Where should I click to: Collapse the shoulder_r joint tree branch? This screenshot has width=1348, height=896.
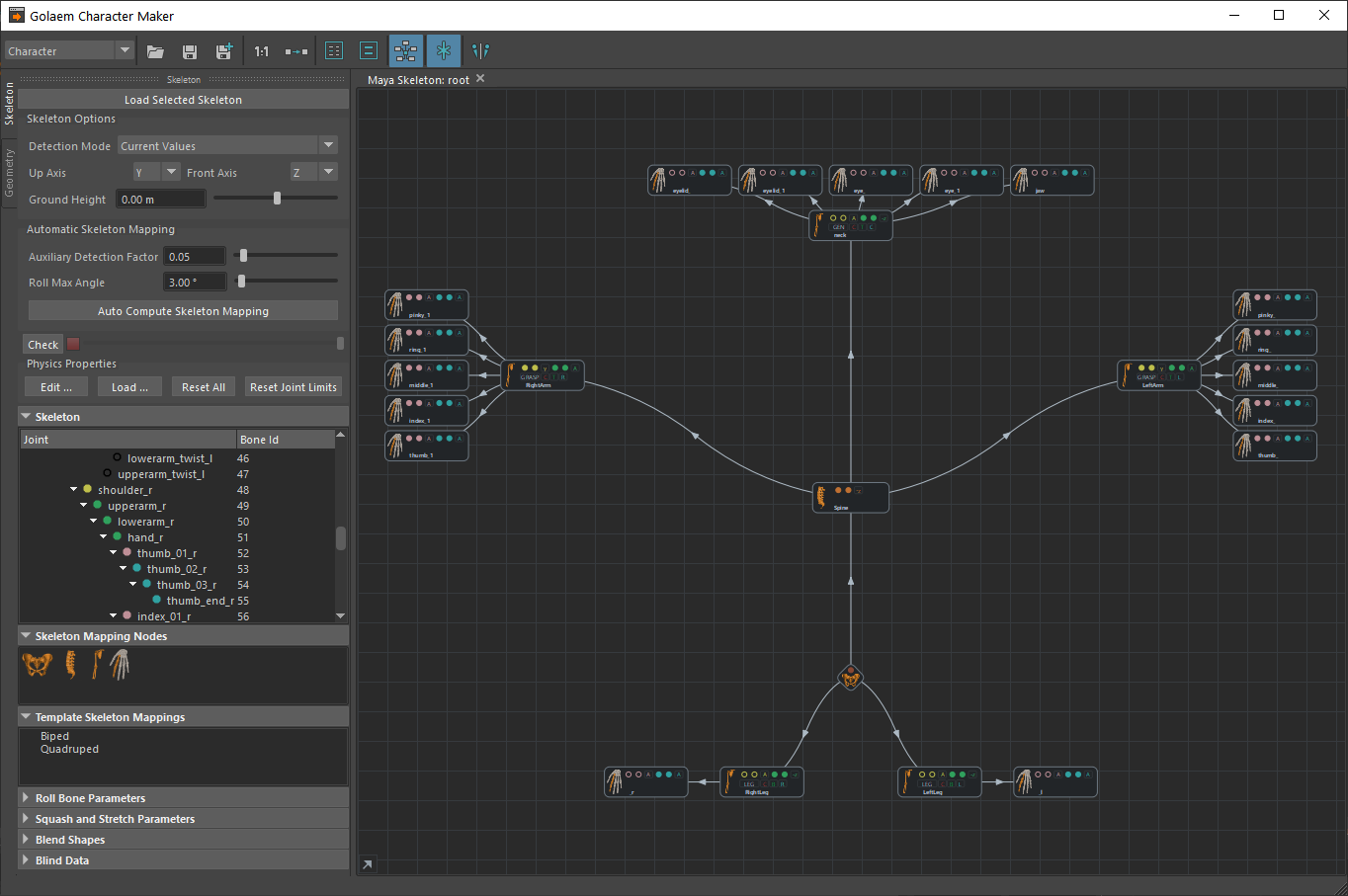tap(74, 489)
